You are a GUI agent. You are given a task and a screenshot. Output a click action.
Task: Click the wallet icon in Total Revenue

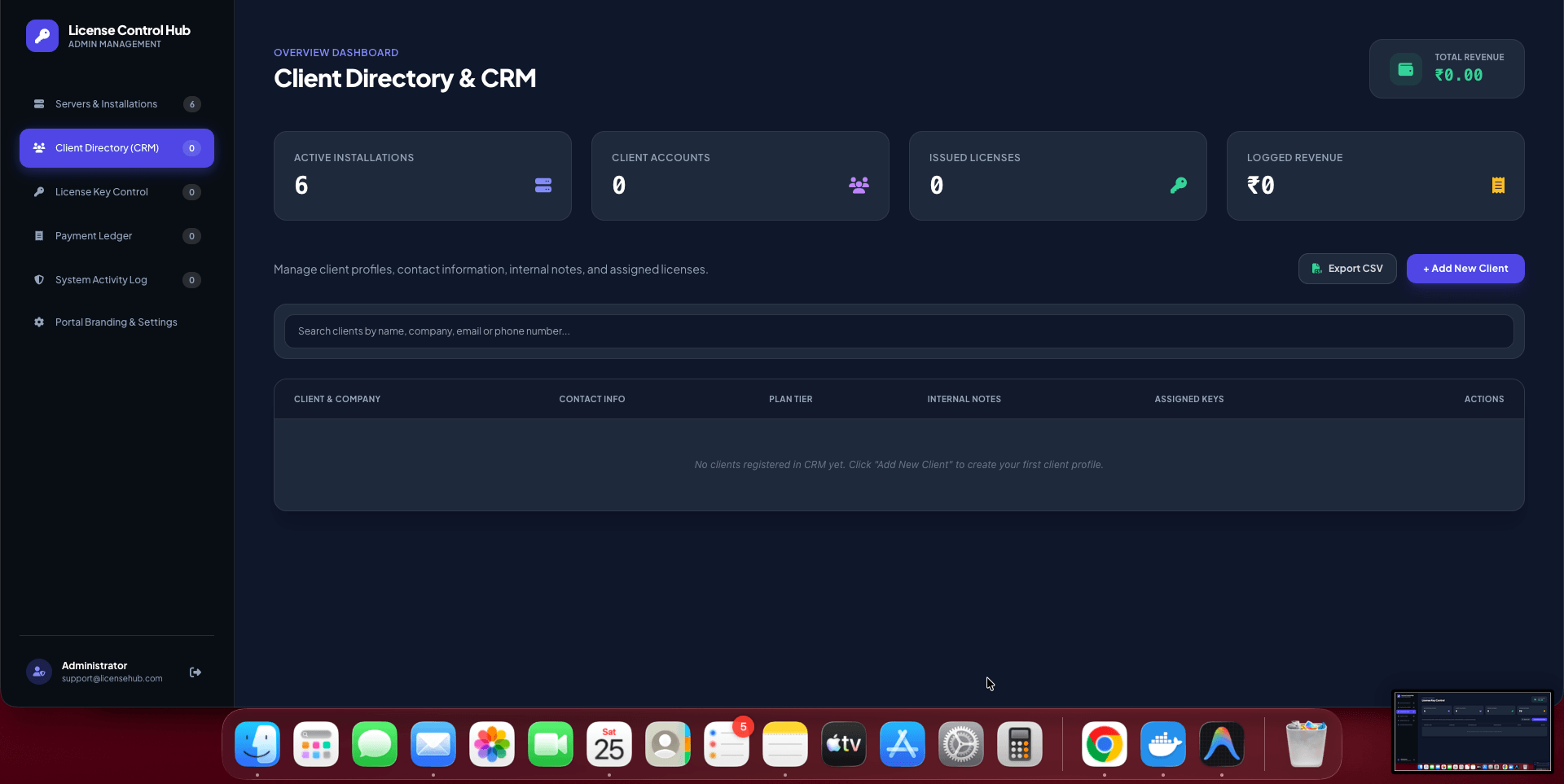(1406, 69)
